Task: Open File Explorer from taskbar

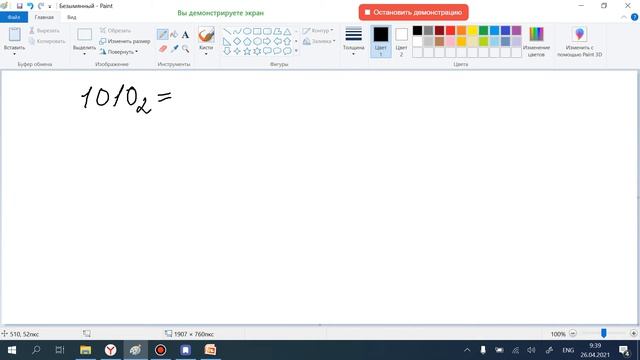Action: [x=85, y=350]
